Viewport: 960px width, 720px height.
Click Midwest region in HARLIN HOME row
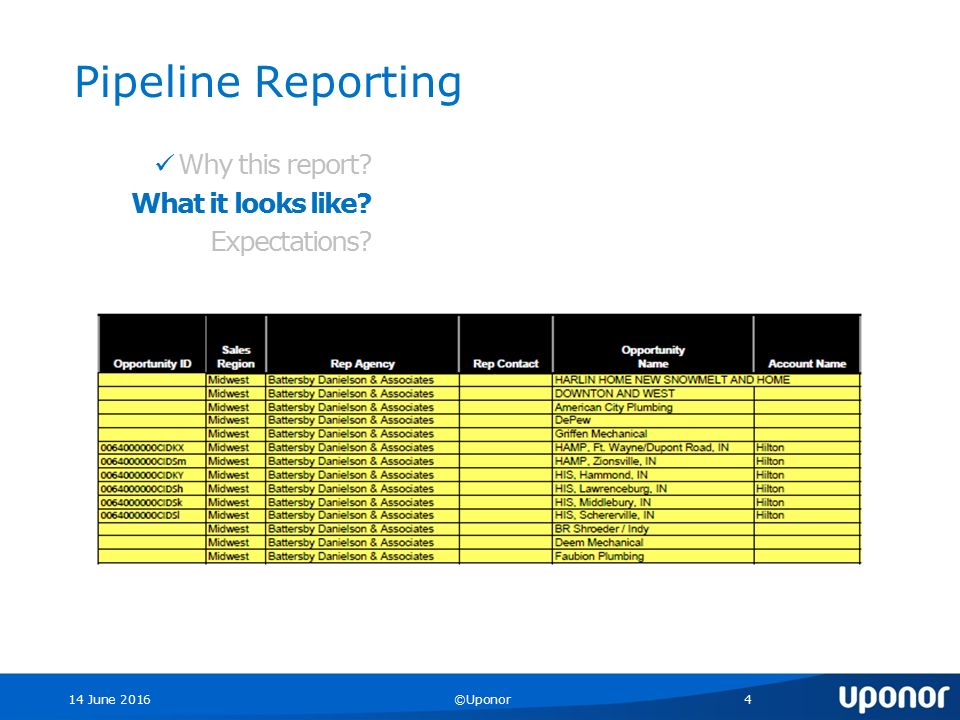pyautogui.click(x=236, y=380)
